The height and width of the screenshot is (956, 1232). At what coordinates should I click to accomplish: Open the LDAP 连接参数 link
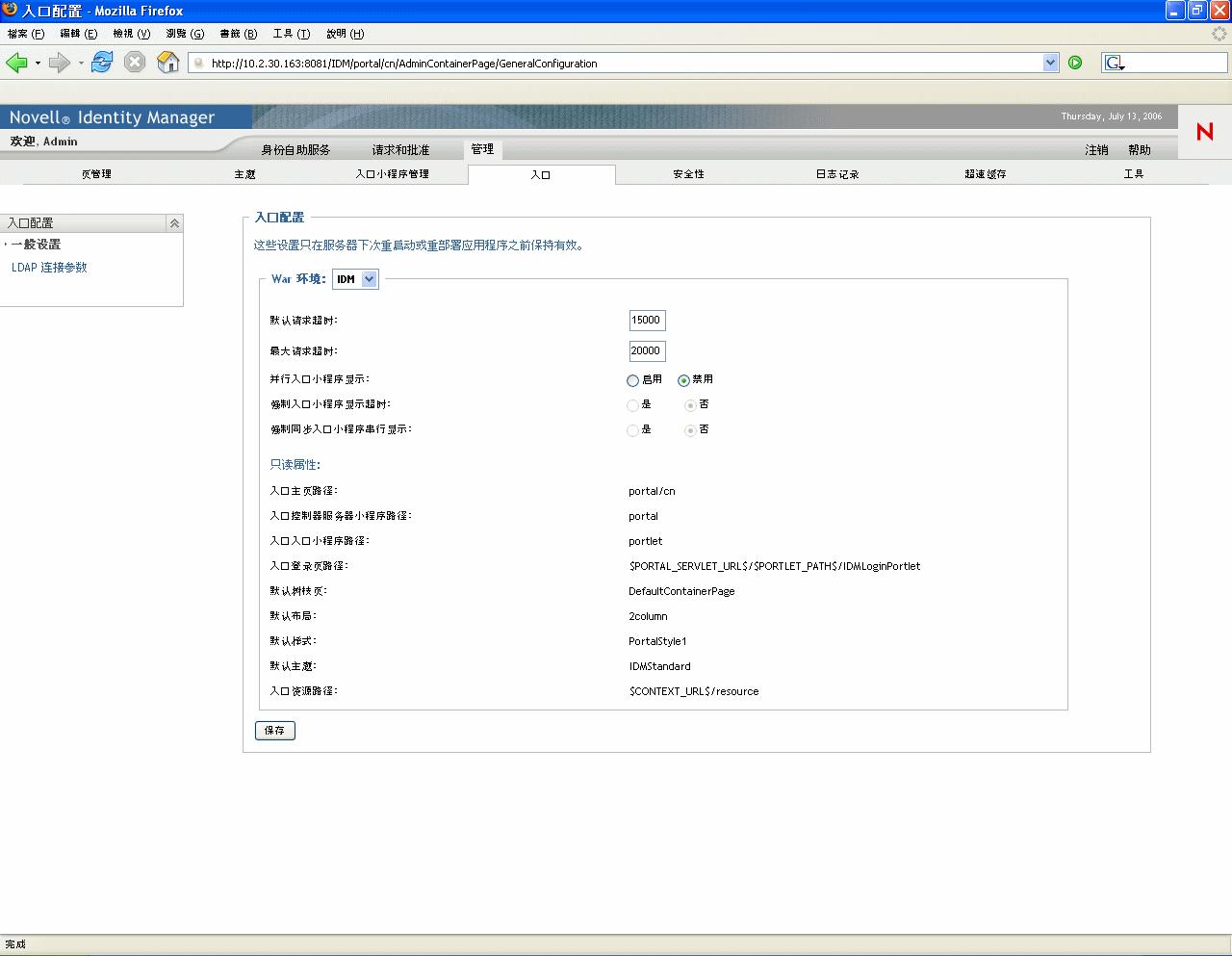49,268
